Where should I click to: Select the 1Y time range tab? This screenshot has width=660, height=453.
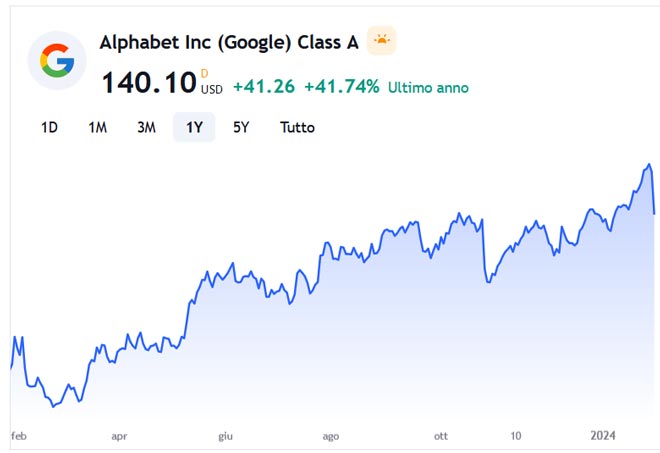(x=193, y=127)
